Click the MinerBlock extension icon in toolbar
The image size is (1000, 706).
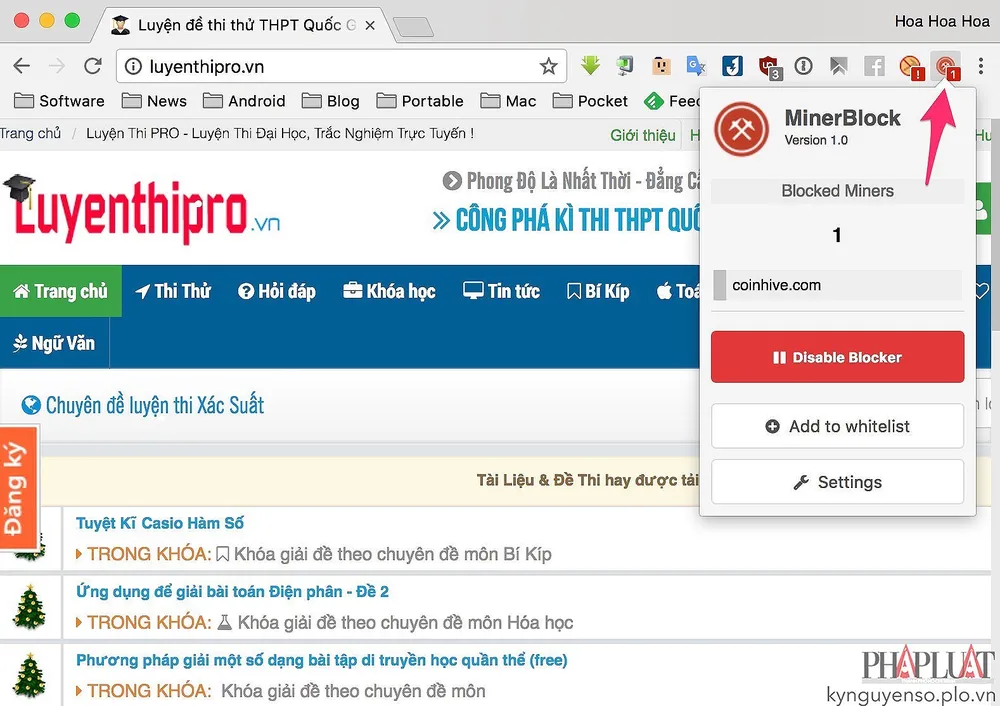click(x=944, y=67)
